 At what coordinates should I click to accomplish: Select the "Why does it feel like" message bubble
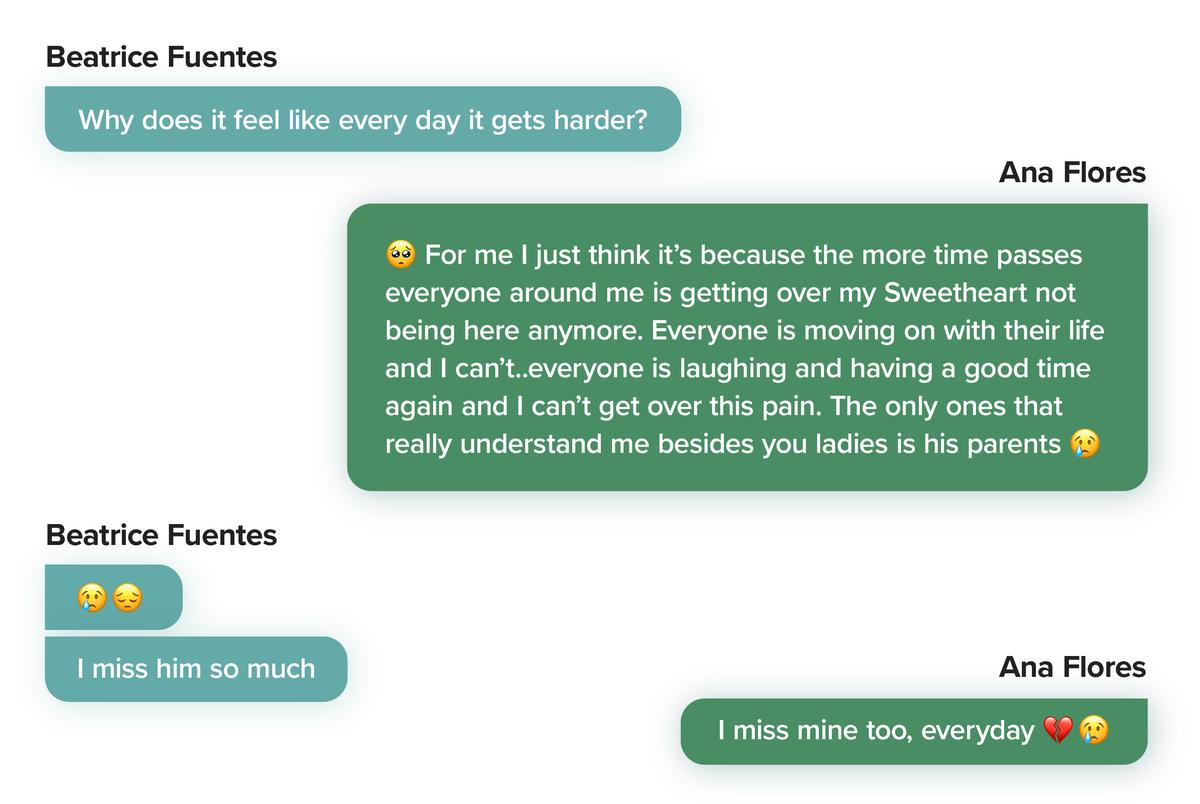[362, 120]
